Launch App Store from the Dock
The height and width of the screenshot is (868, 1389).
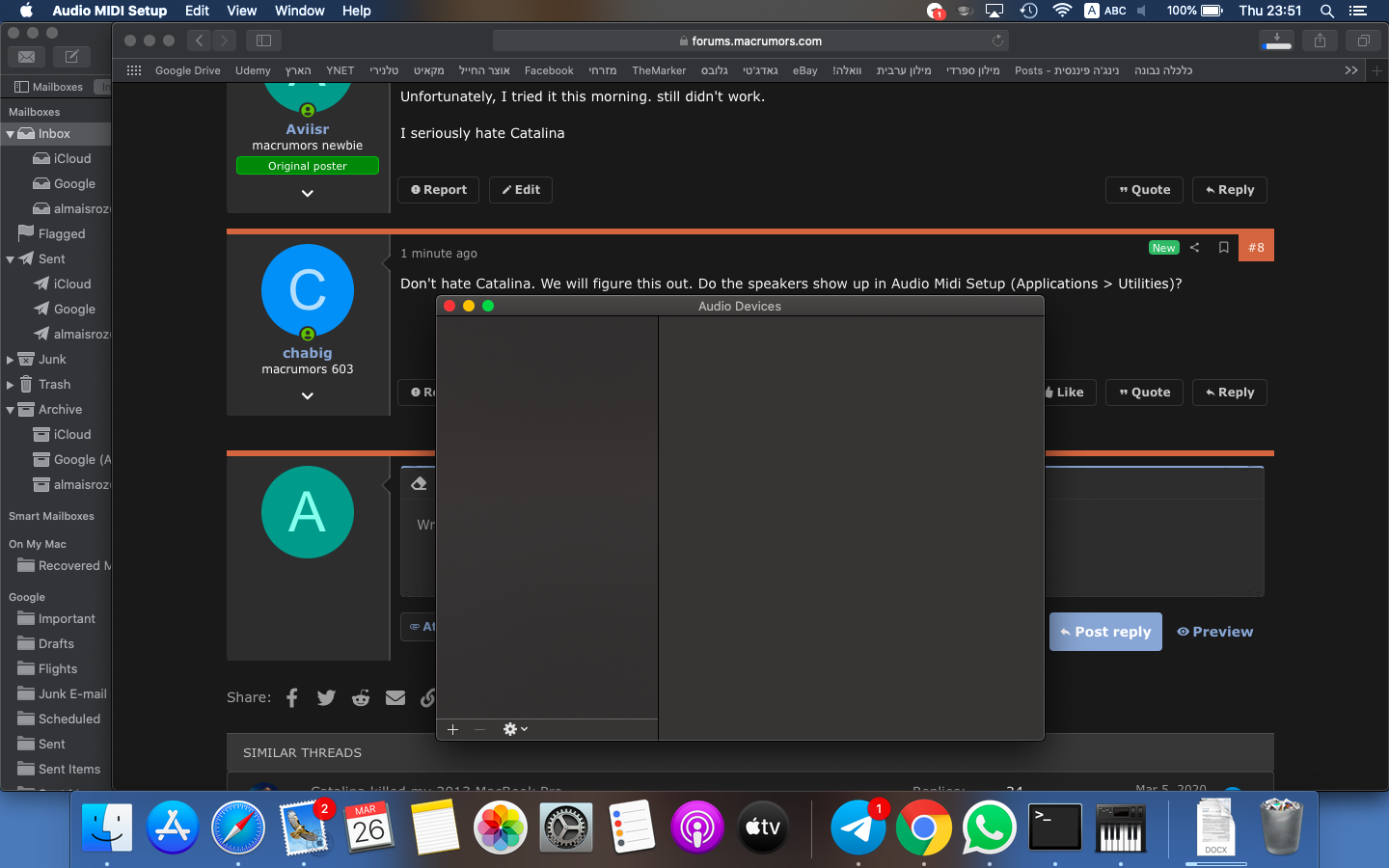pyautogui.click(x=173, y=827)
